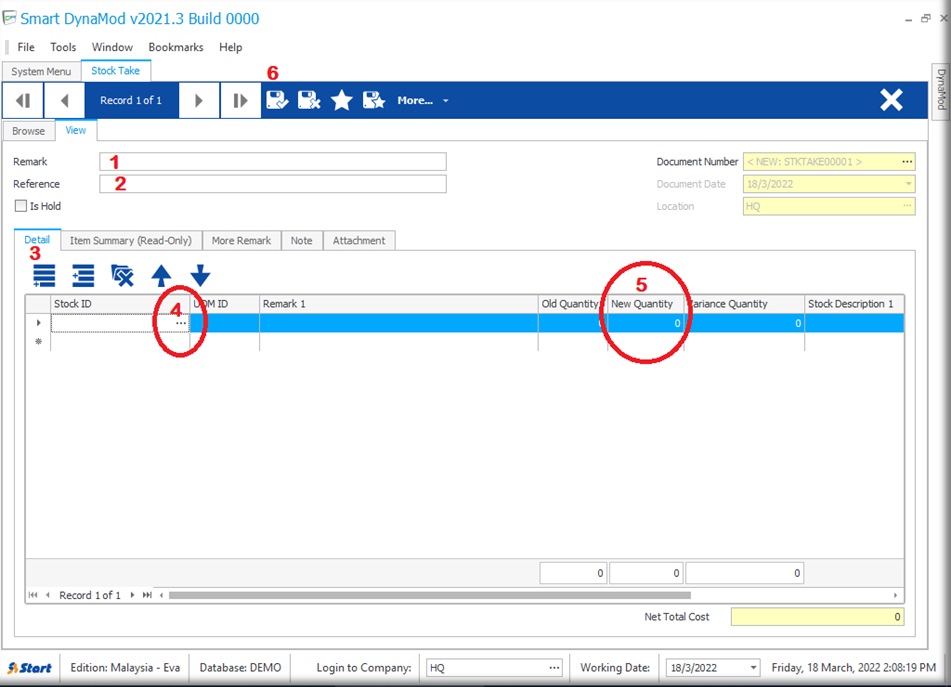Enable the Is Hold checkbox
This screenshot has height=687, width=951.
tap(21, 206)
